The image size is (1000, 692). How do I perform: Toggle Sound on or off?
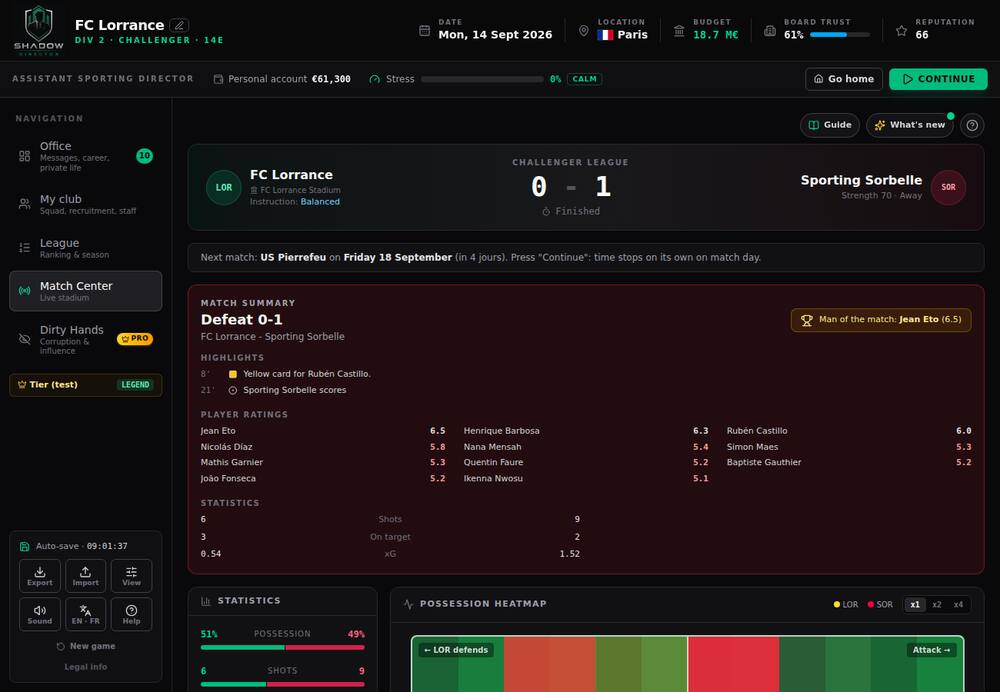pyautogui.click(x=40, y=614)
